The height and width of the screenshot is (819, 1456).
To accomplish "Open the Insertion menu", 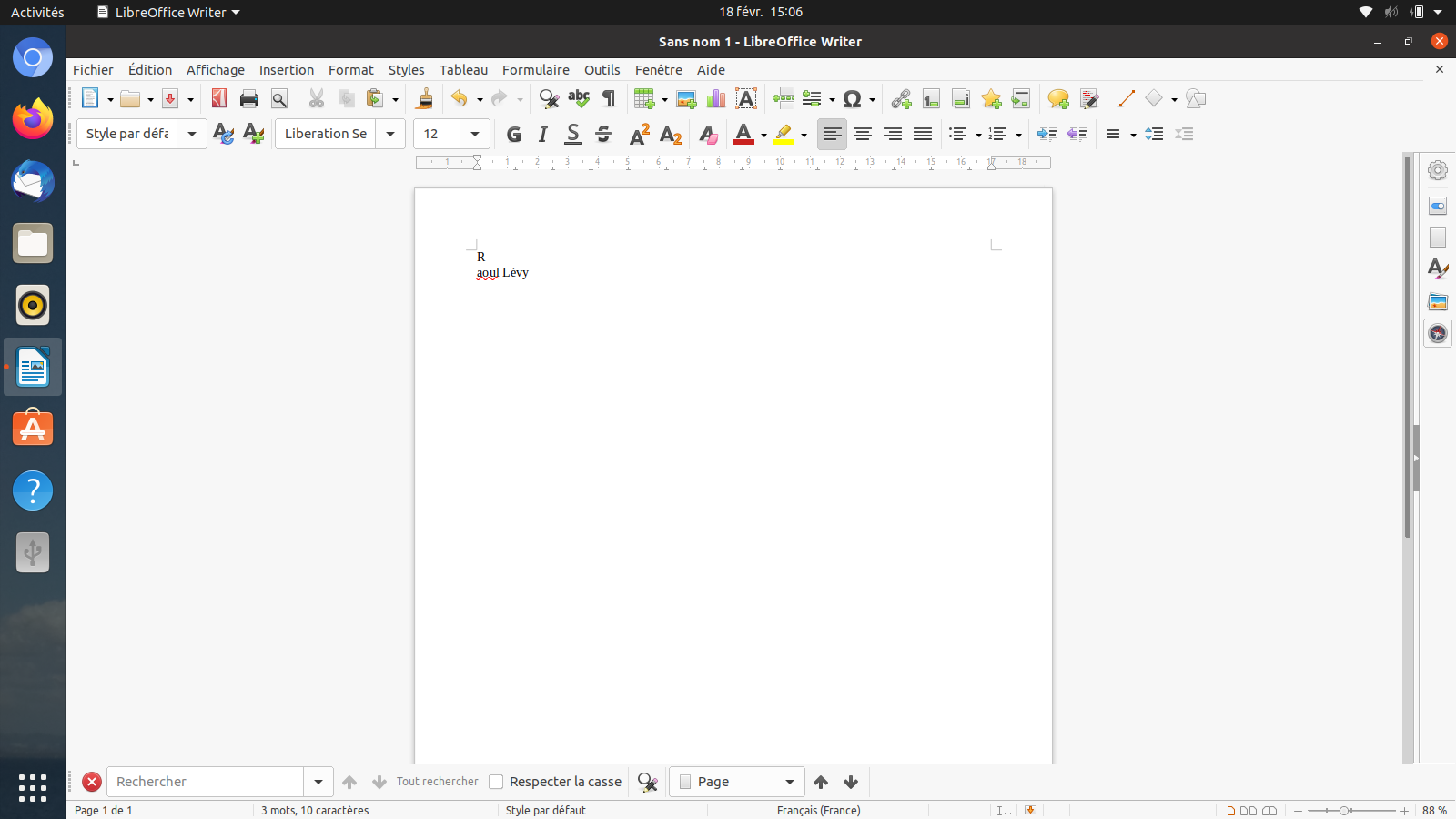I will 286,70.
